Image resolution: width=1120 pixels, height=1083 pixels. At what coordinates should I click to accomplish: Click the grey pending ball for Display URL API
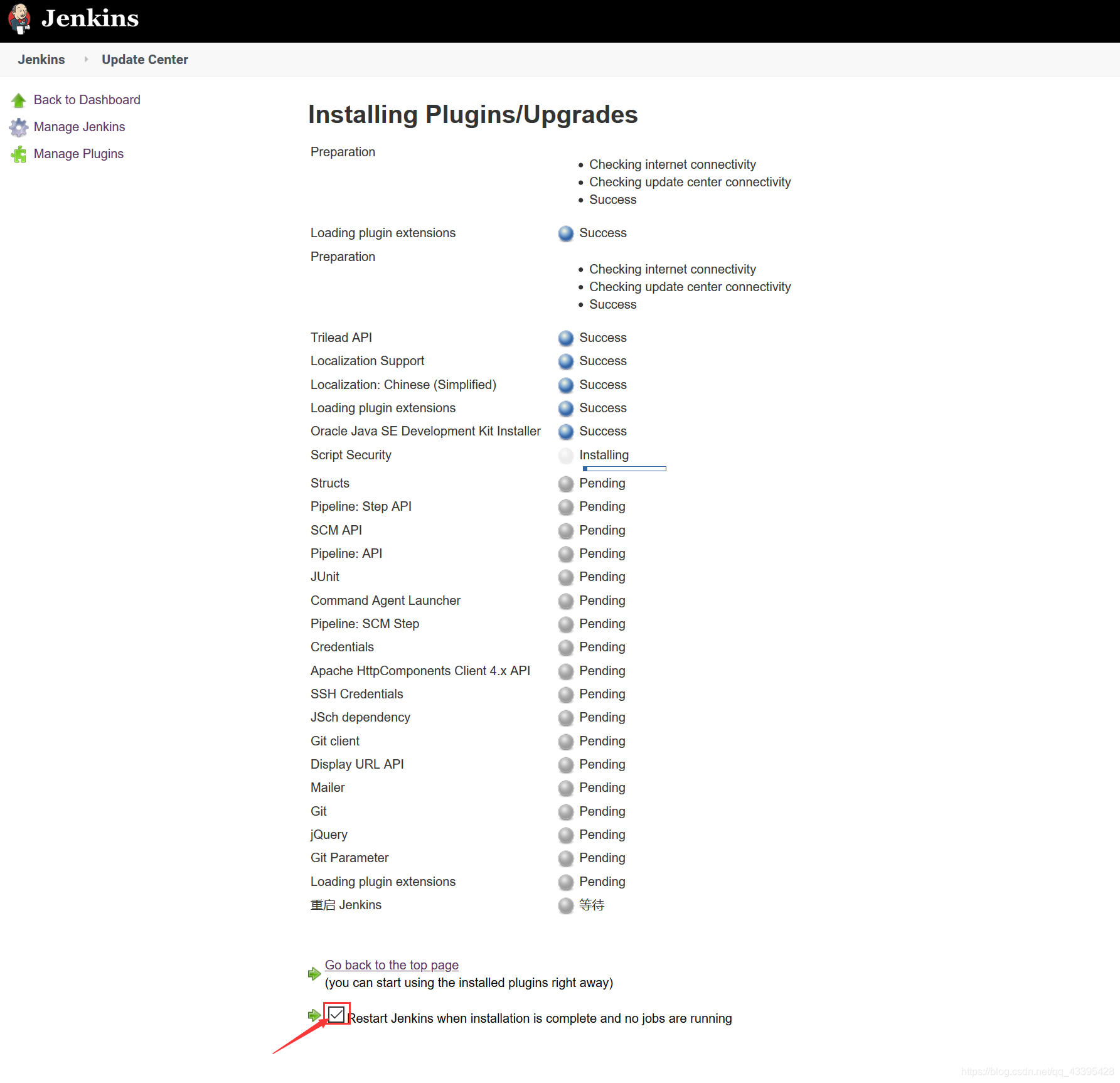(566, 765)
